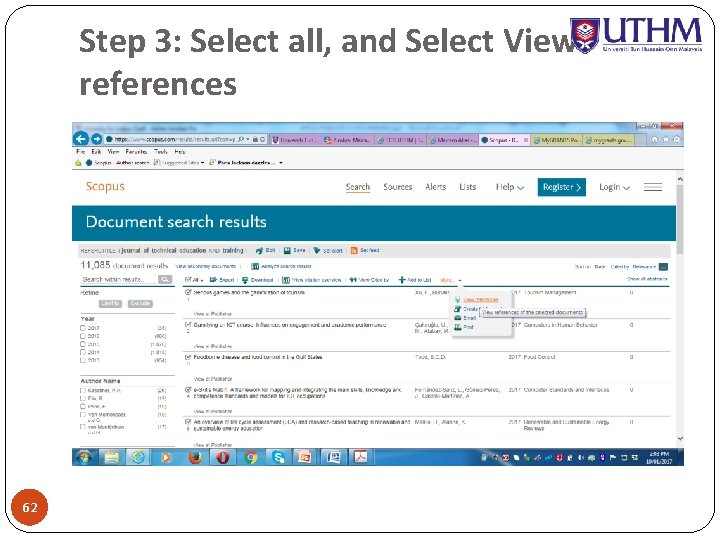
Task: Click the browser address bar
Action: 185,139
